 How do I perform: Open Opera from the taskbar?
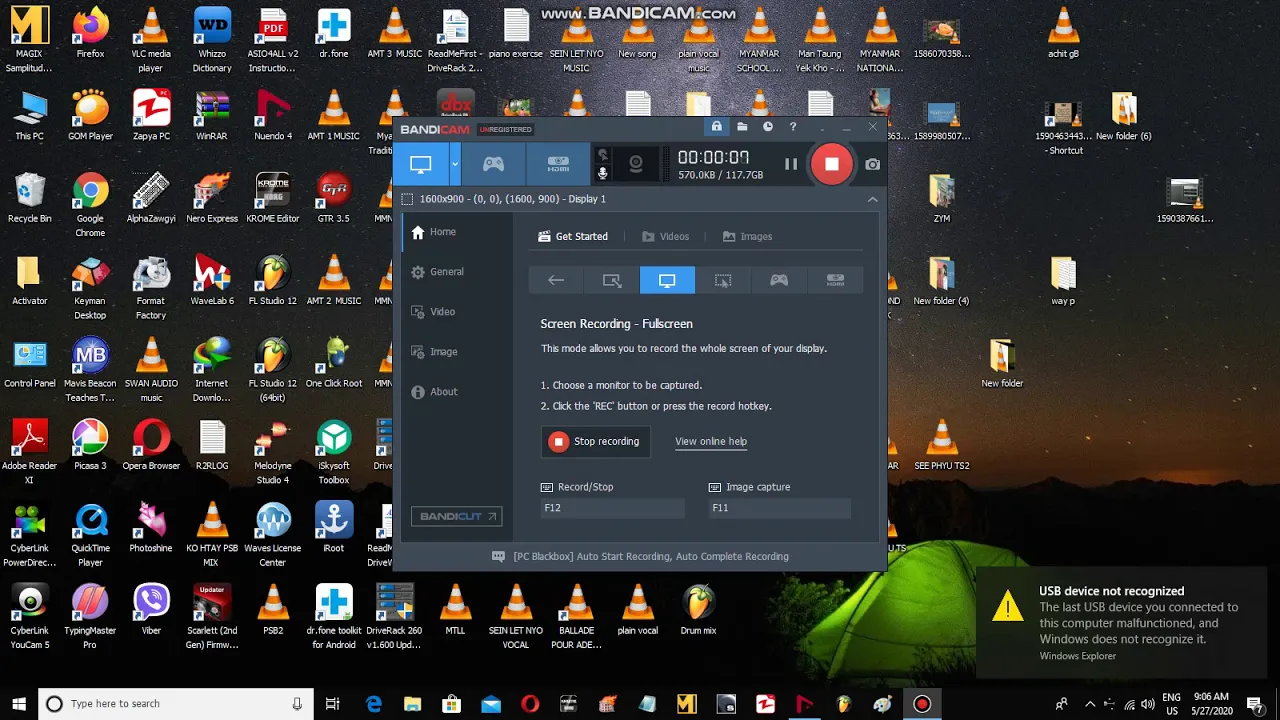(530, 704)
